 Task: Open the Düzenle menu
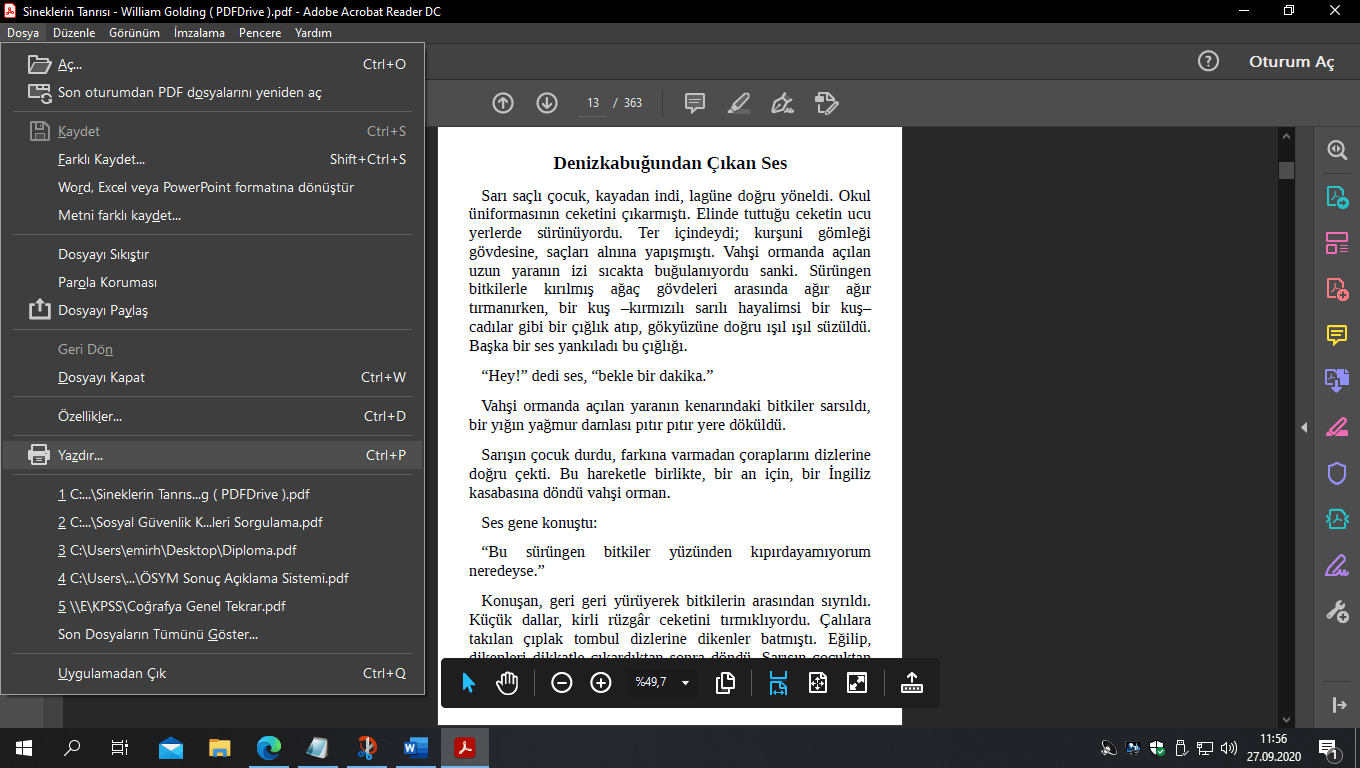(73, 33)
